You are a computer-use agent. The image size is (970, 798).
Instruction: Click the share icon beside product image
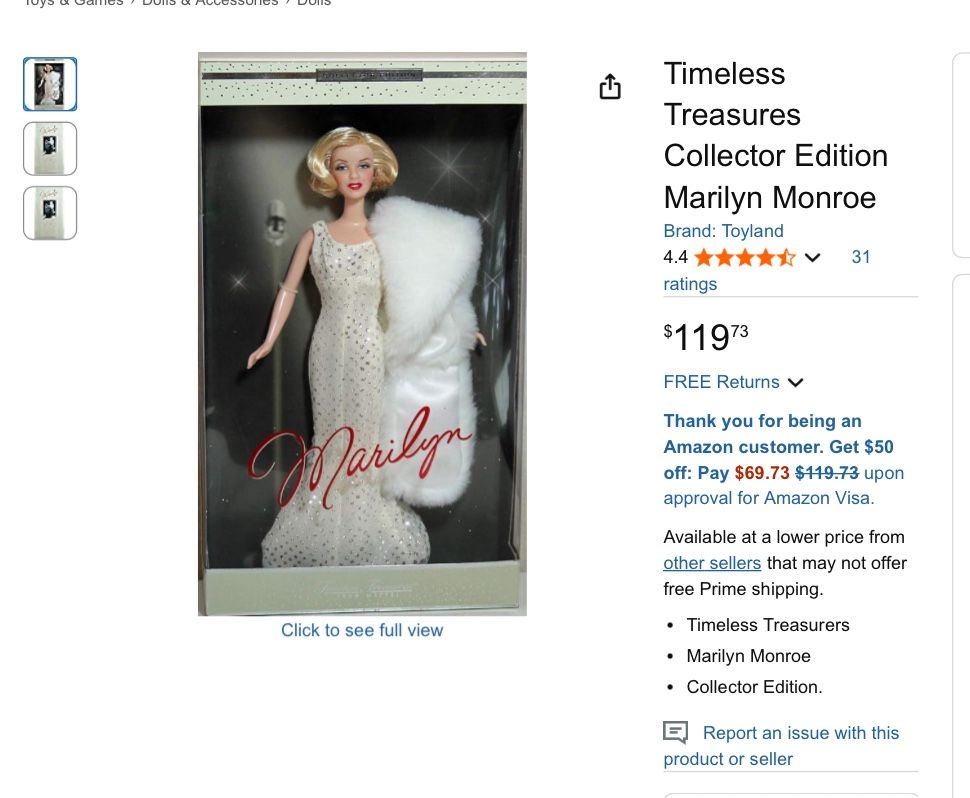coord(610,88)
